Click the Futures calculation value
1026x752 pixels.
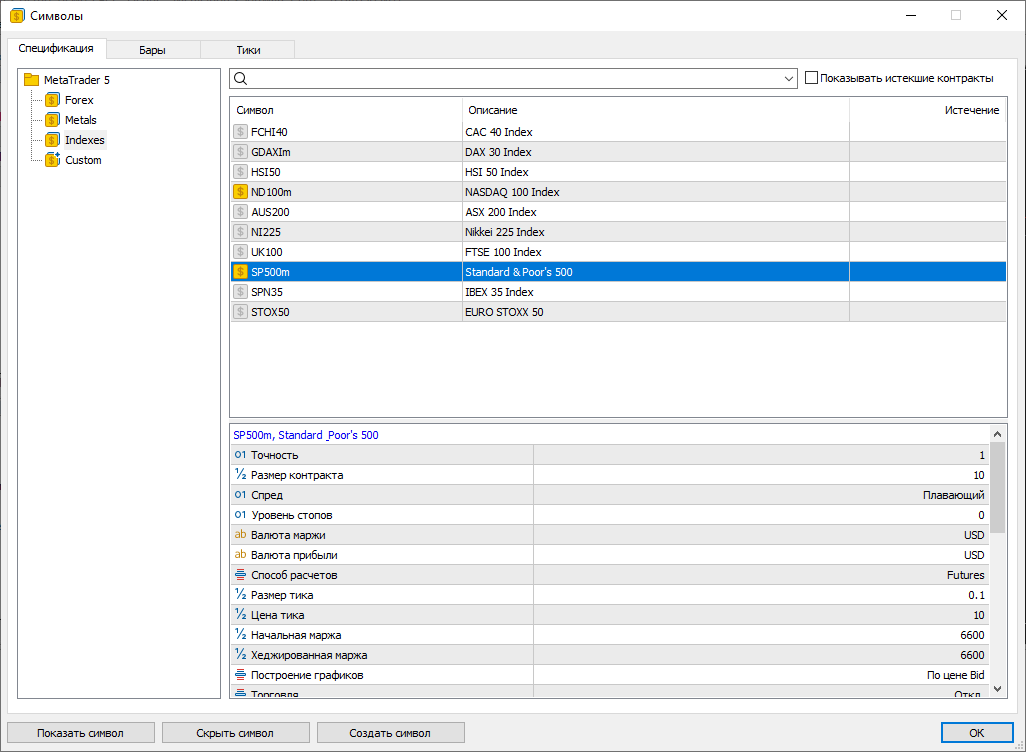click(x=965, y=575)
